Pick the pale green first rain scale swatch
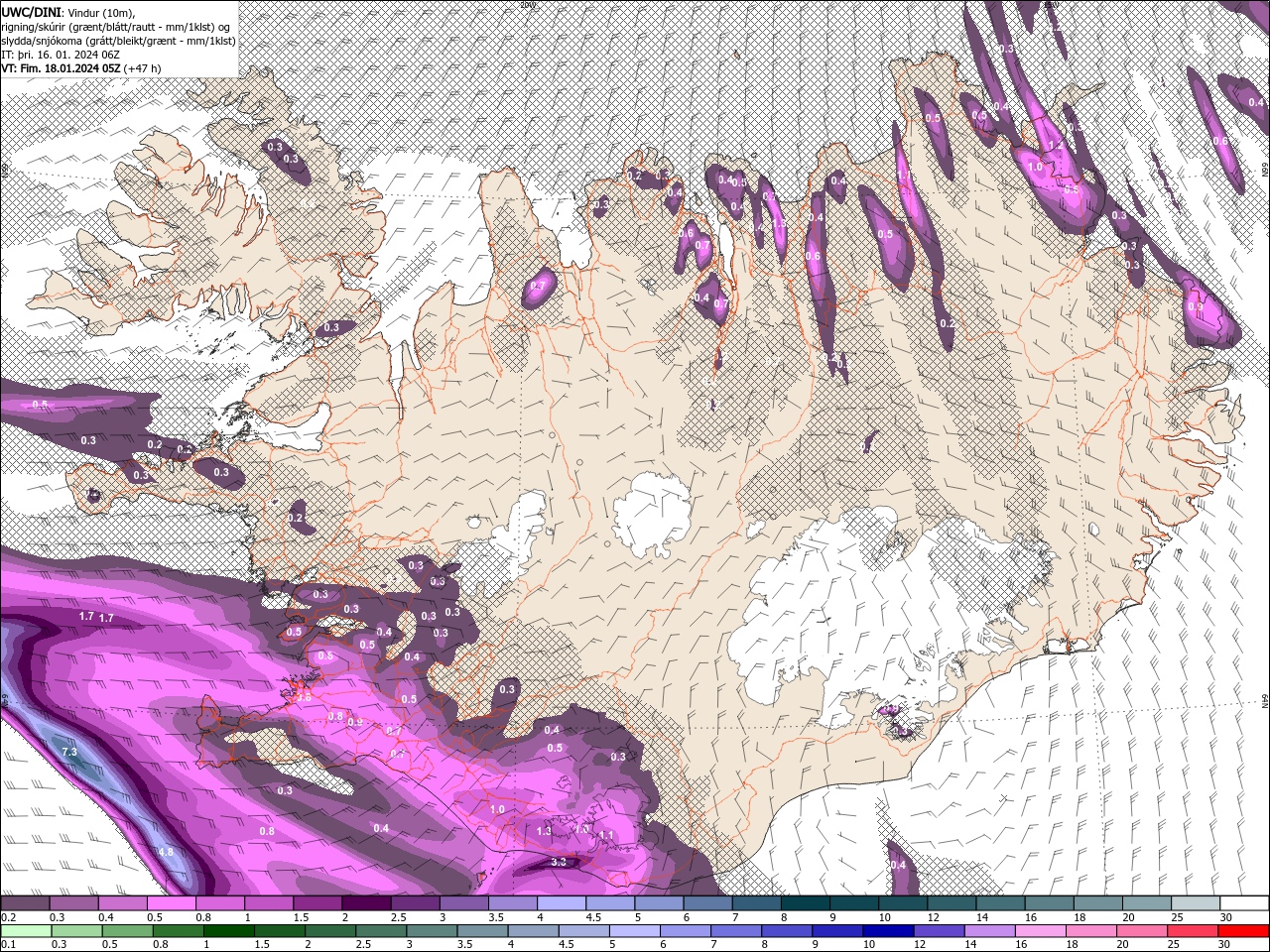 [x=26, y=931]
